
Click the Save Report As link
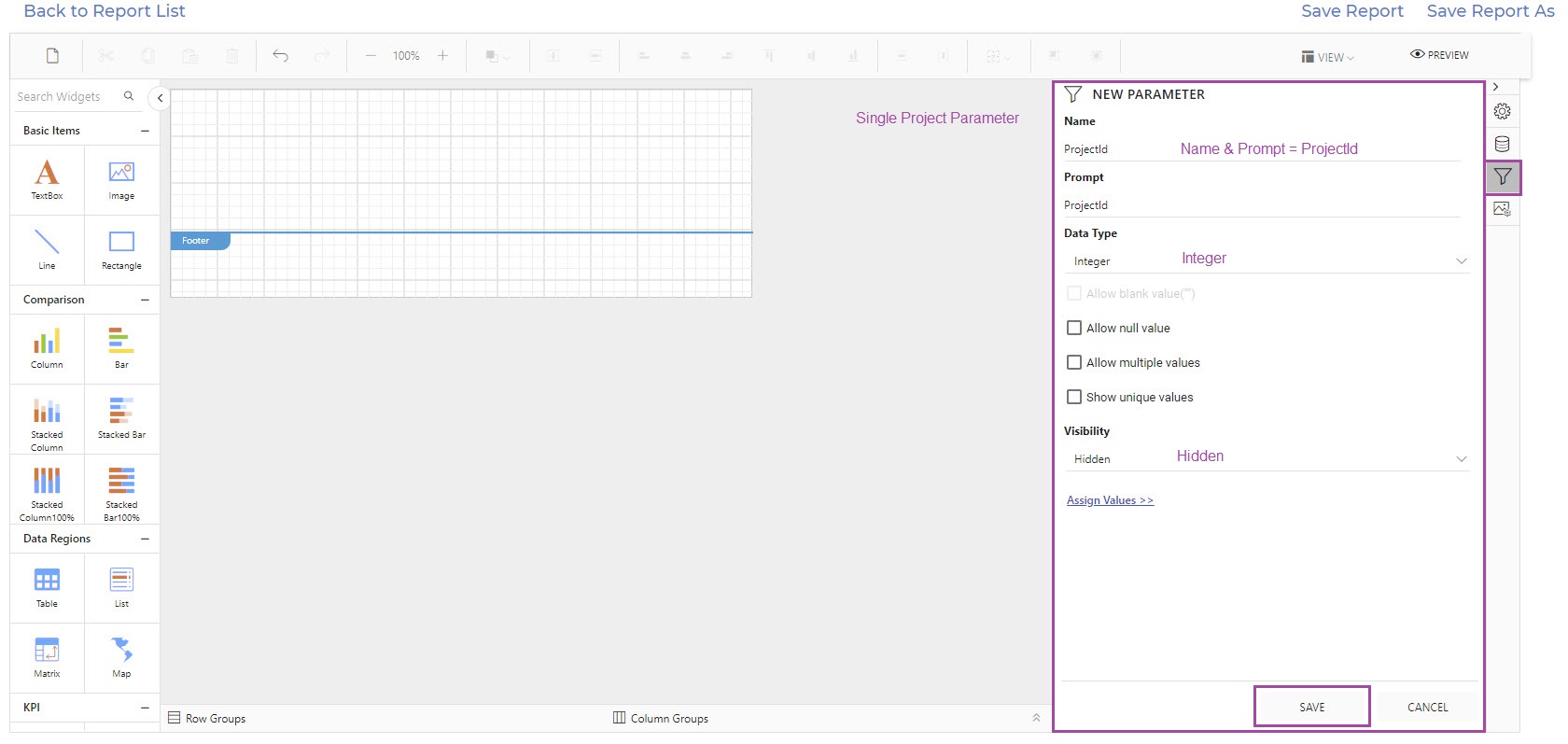pyautogui.click(x=1491, y=11)
